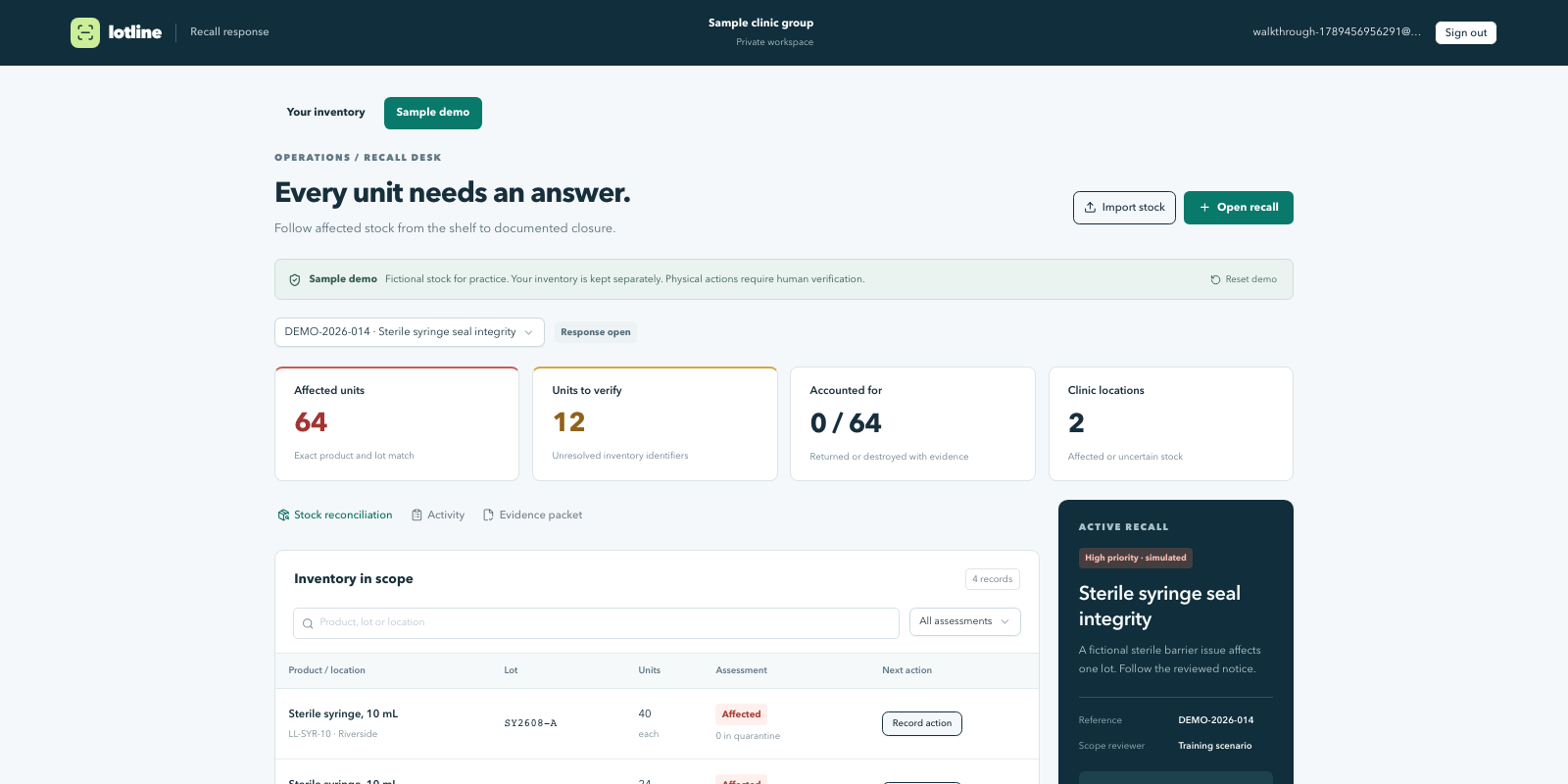
Task: Click the Accounted for card
Action: pyautogui.click(x=912, y=423)
